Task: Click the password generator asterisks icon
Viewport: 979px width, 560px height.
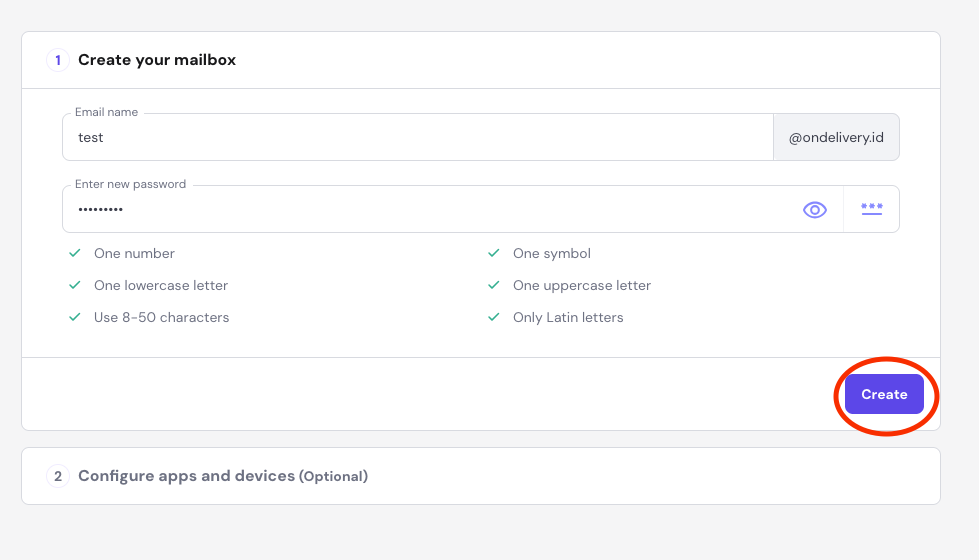Action: pos(871,210)
